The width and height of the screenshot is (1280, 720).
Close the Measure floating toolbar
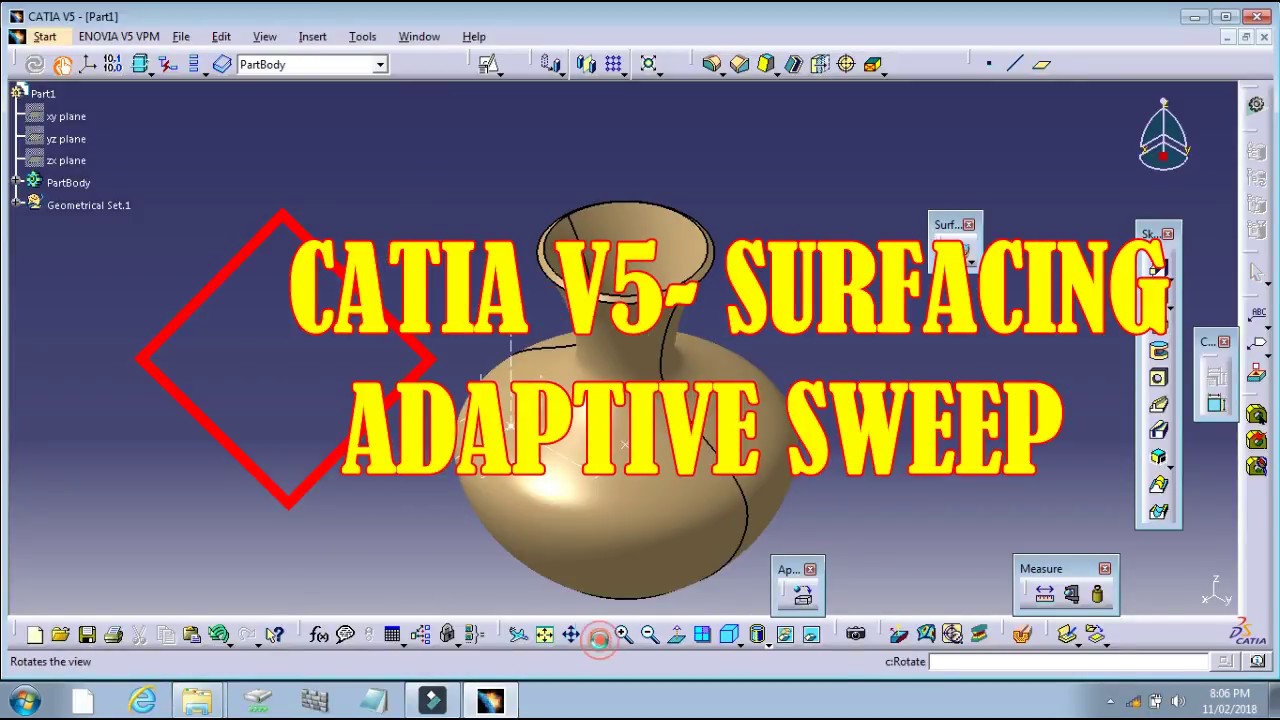1105,569
